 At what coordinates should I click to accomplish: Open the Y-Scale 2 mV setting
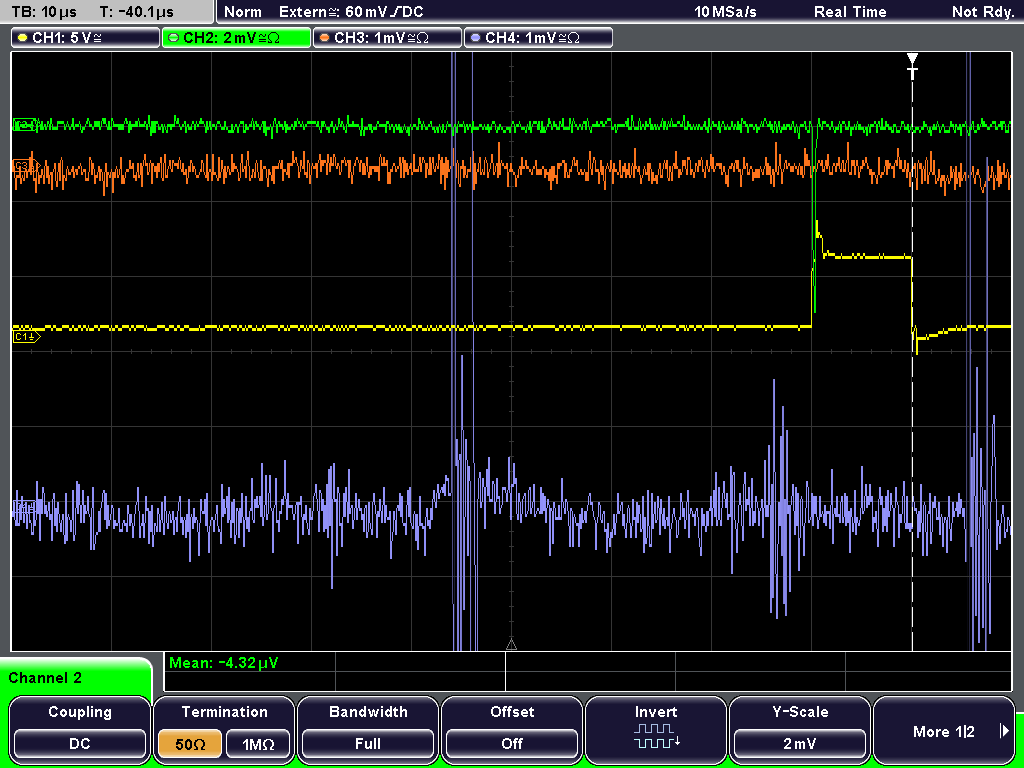[x=800, y=729]
